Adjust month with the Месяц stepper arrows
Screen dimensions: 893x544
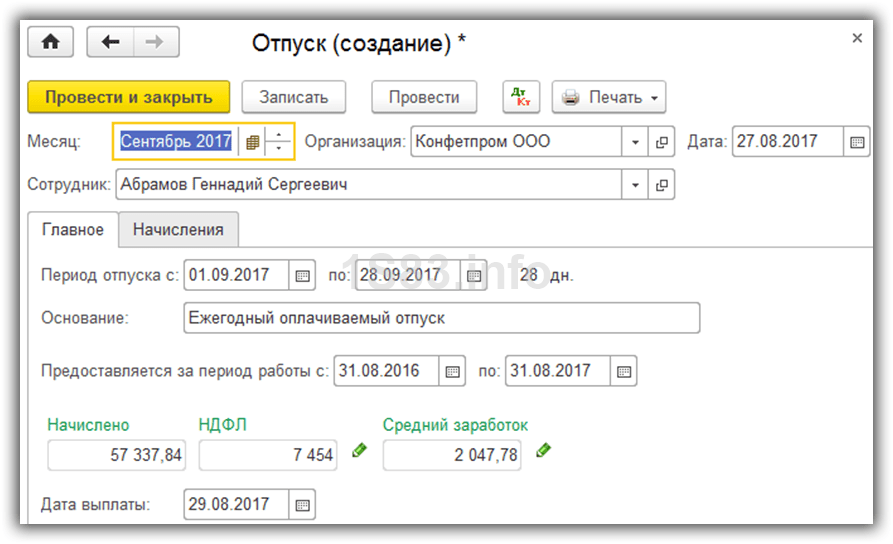(280, 142)
